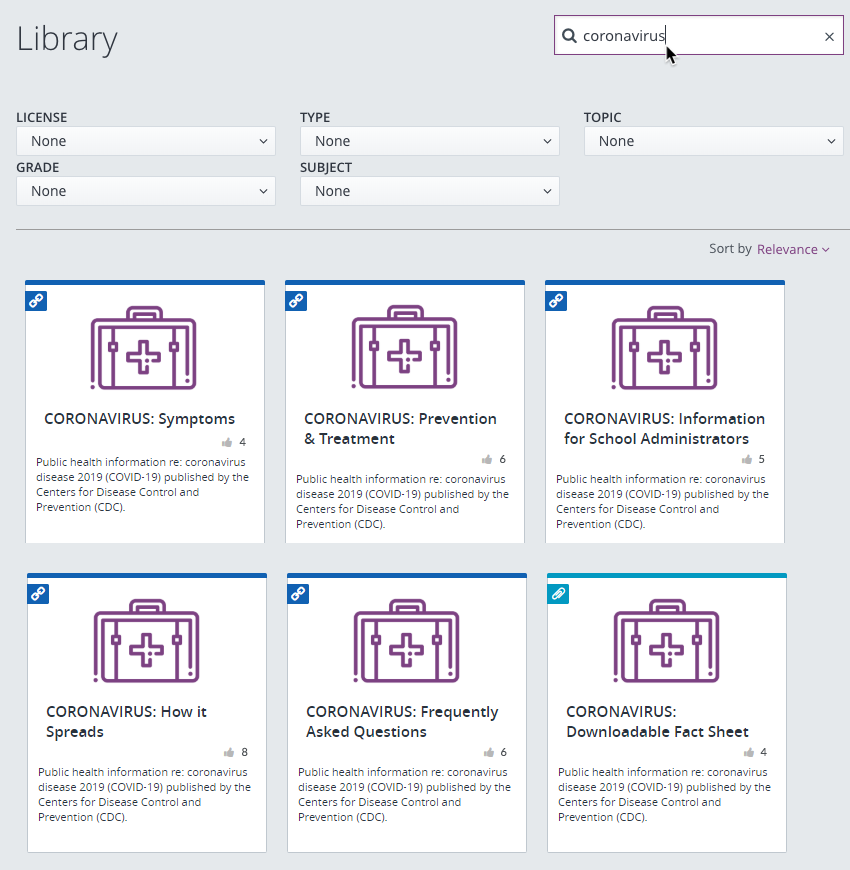Click the description text on Downloadable Fact Sheet card
The width and height of the screenshot is (850, 870).
tap(664, 795)
